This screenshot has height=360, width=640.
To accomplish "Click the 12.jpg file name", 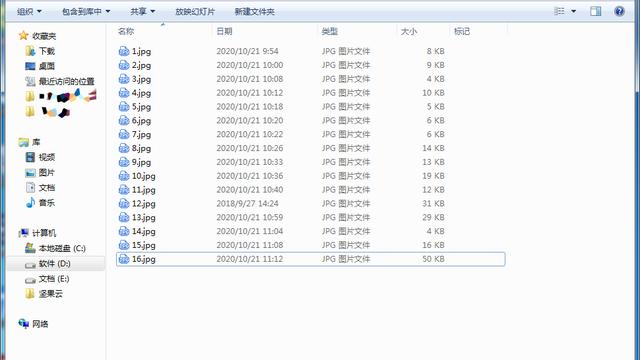I will click(x=144, y=204).
